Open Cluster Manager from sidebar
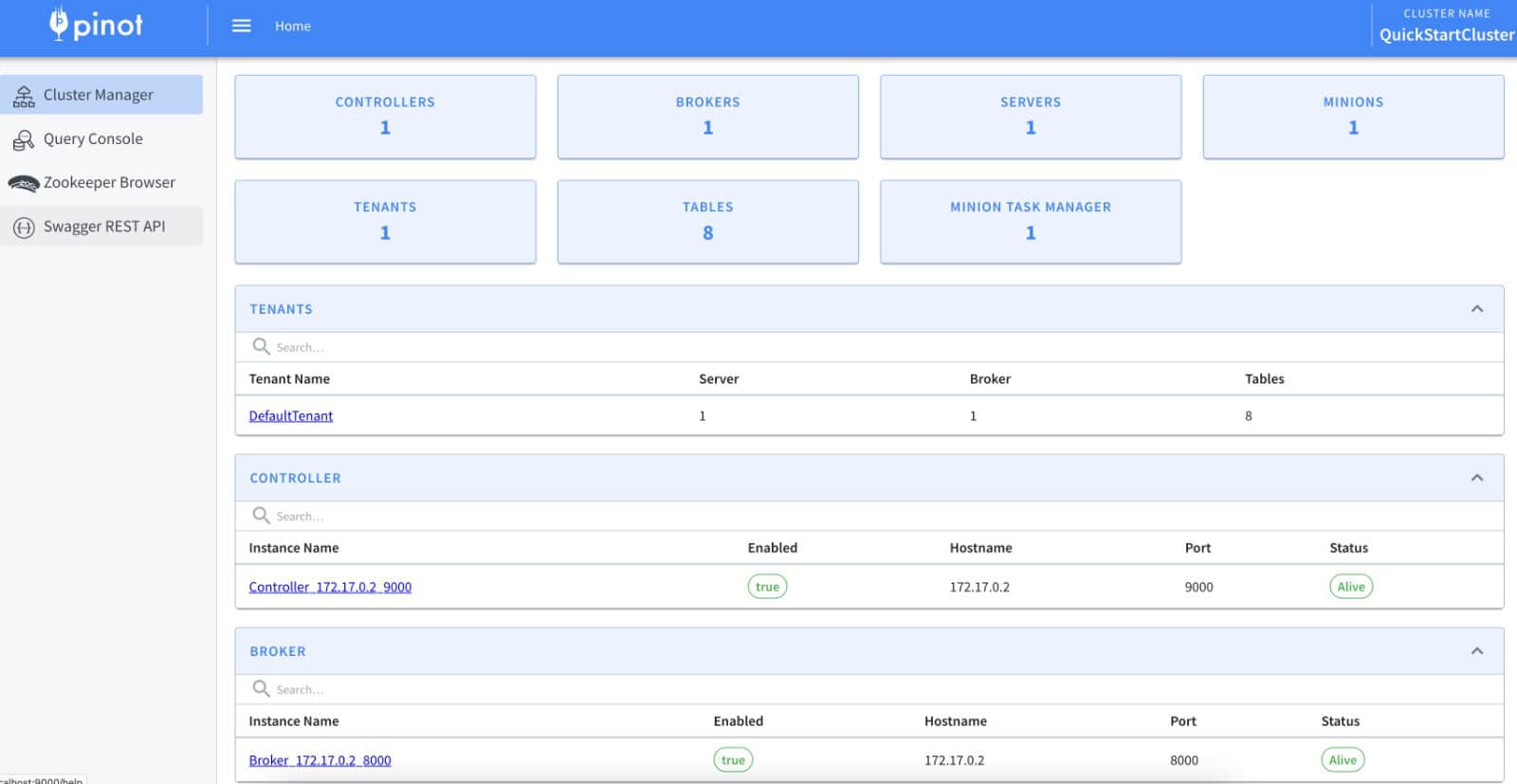This screenshot has width=1517, height=784. 101,95
